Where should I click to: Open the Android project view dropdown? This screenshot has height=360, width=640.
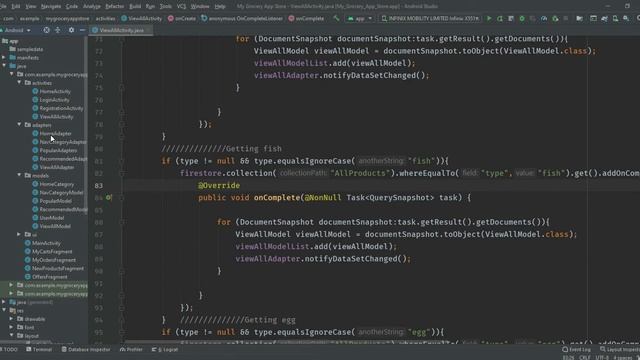(x=16, y=30)
